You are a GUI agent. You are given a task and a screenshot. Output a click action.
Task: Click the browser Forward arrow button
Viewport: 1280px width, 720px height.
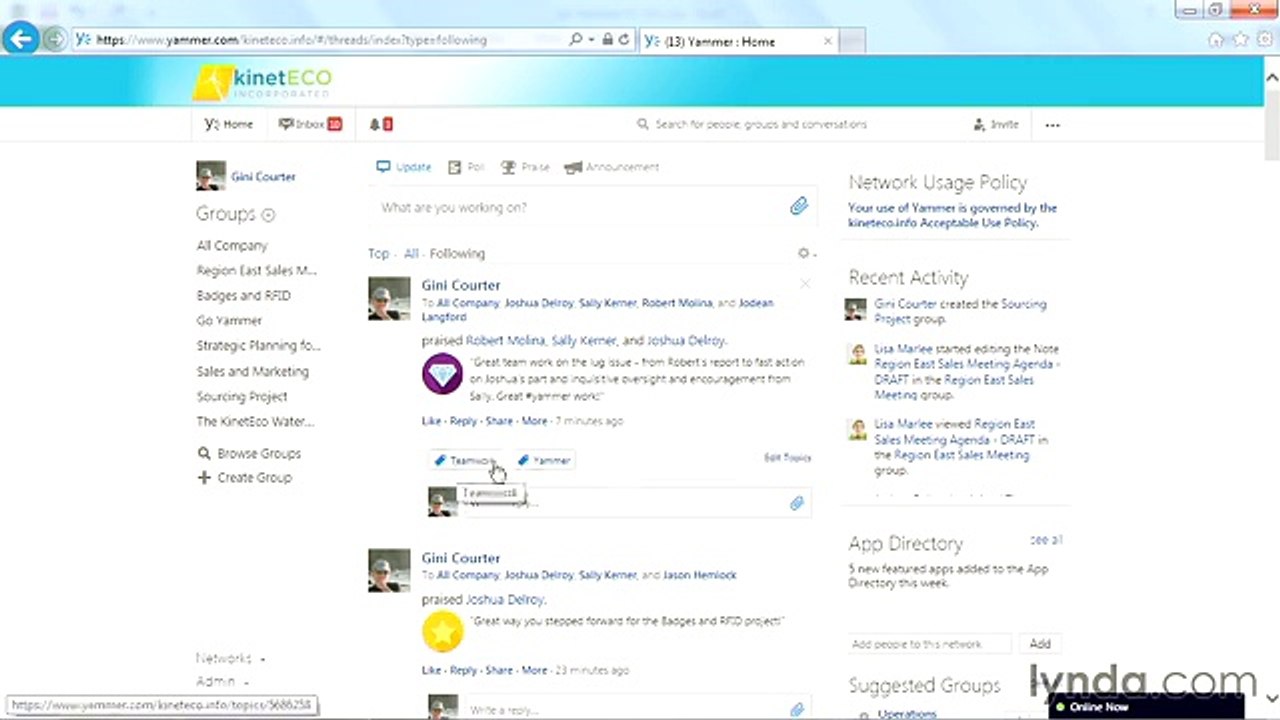(55, 40)
